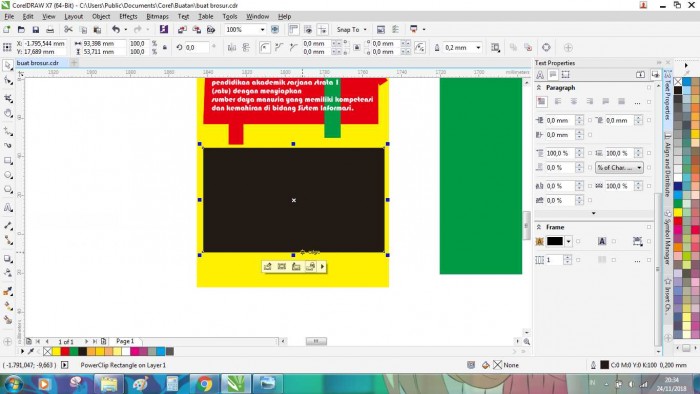Open the File menu

(x=9, y=17)
